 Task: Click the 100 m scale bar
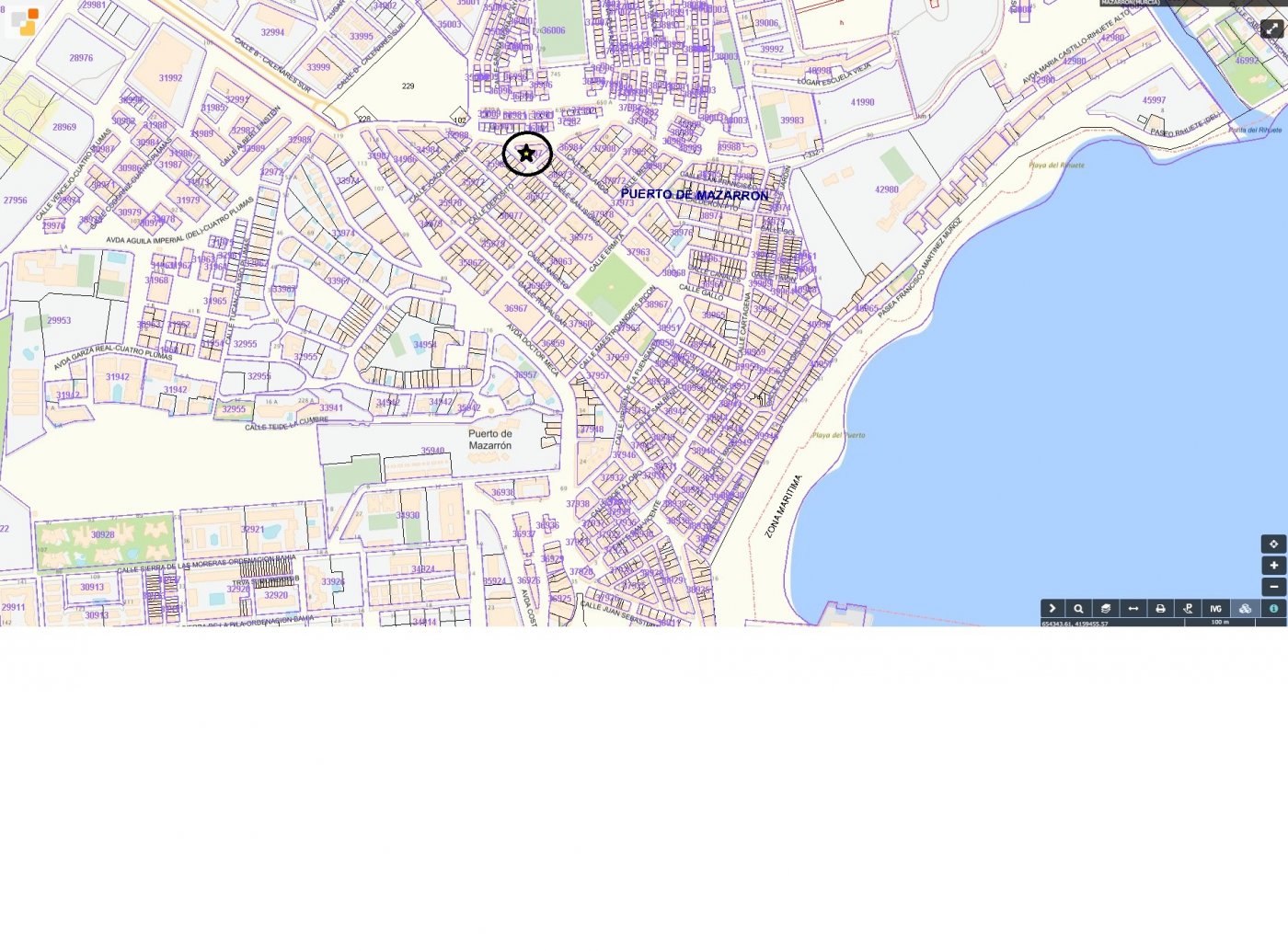(1220, 623)
